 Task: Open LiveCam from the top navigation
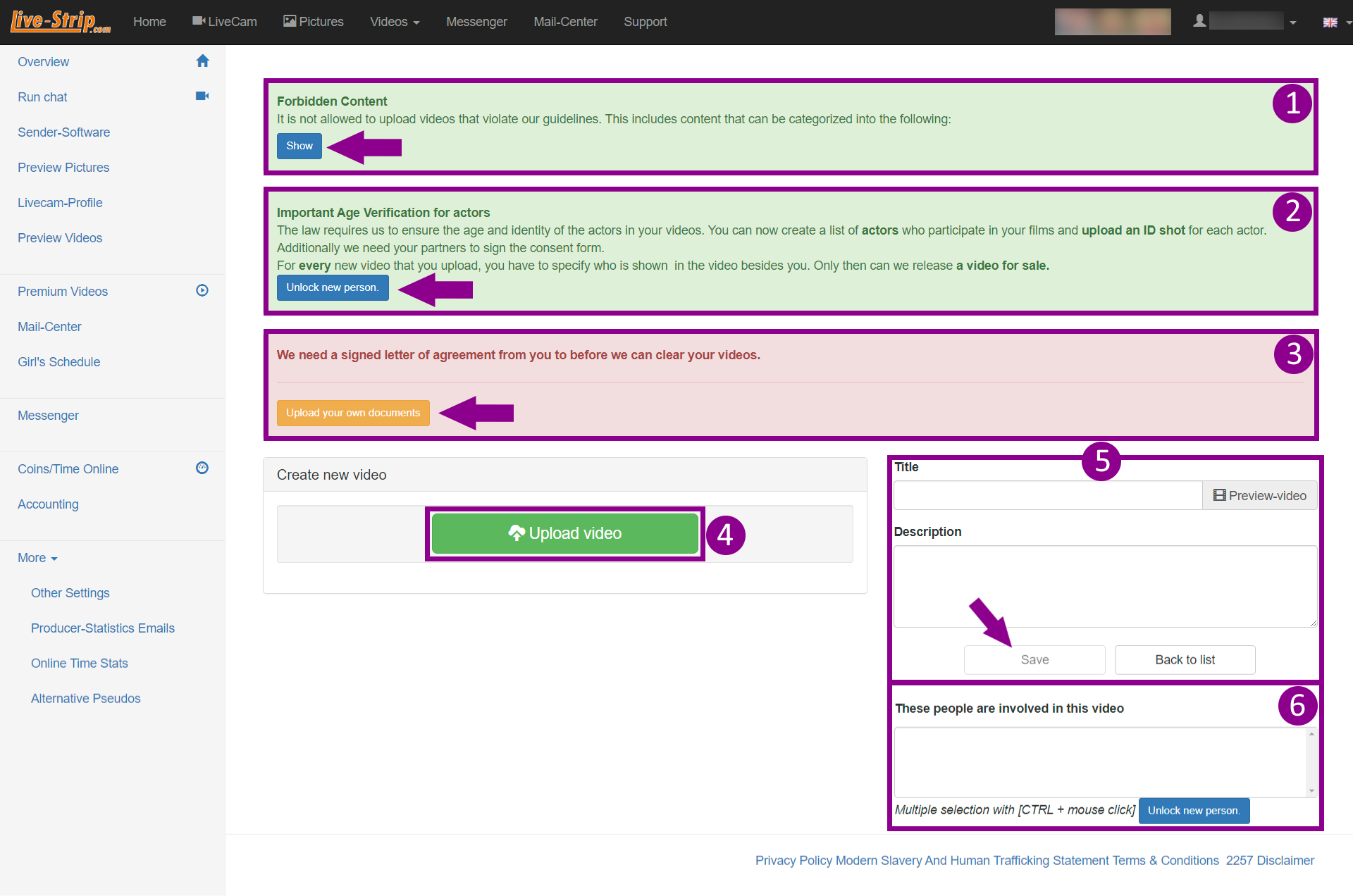pos(225,22)
